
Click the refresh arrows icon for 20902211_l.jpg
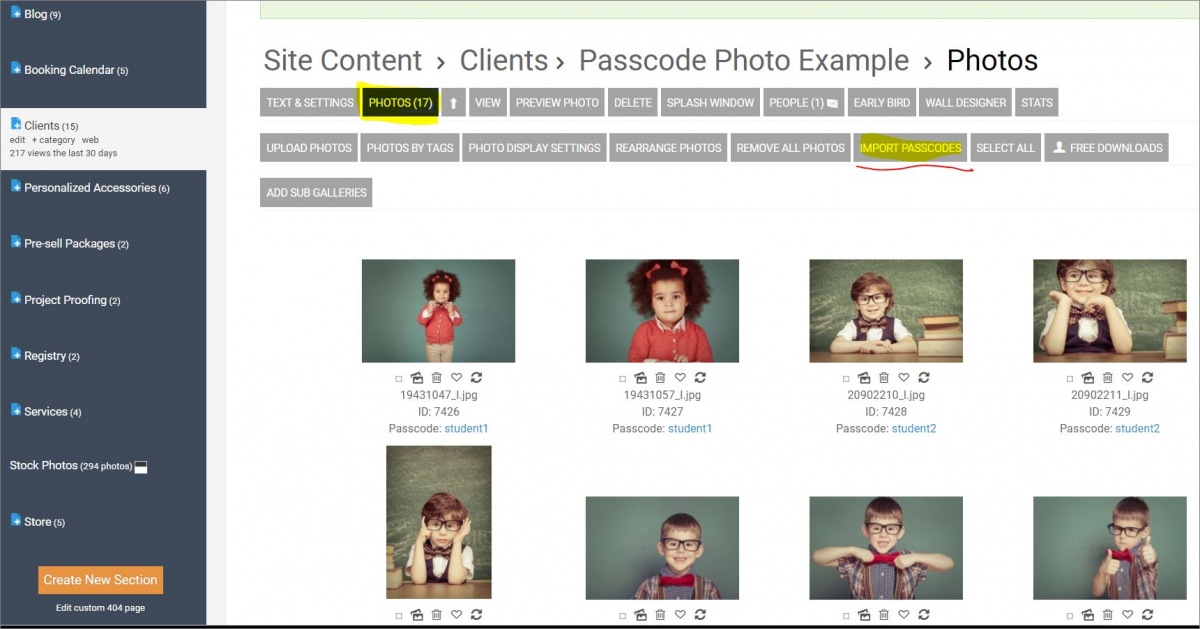click(1147, 377)
